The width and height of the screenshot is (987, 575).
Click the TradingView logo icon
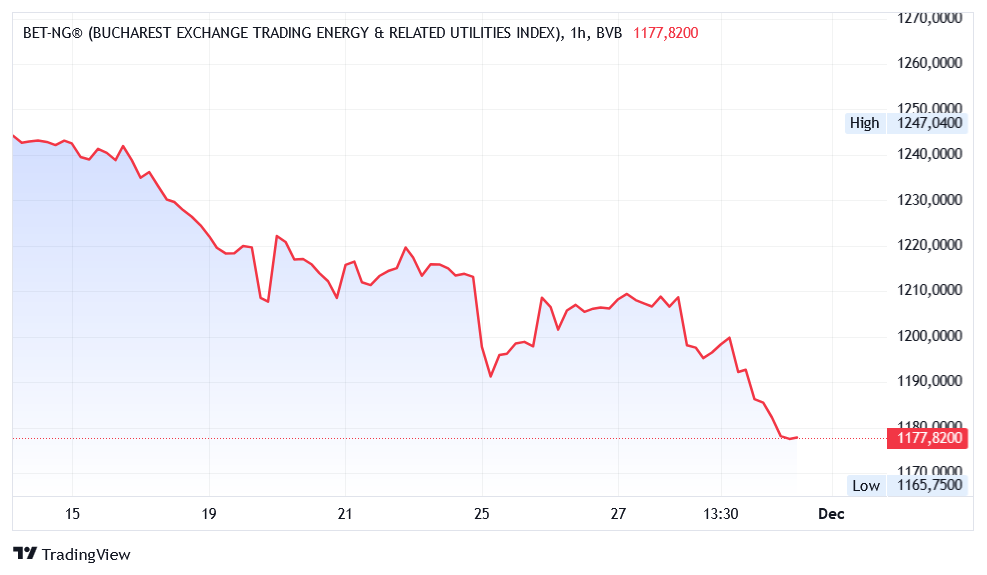25,554
